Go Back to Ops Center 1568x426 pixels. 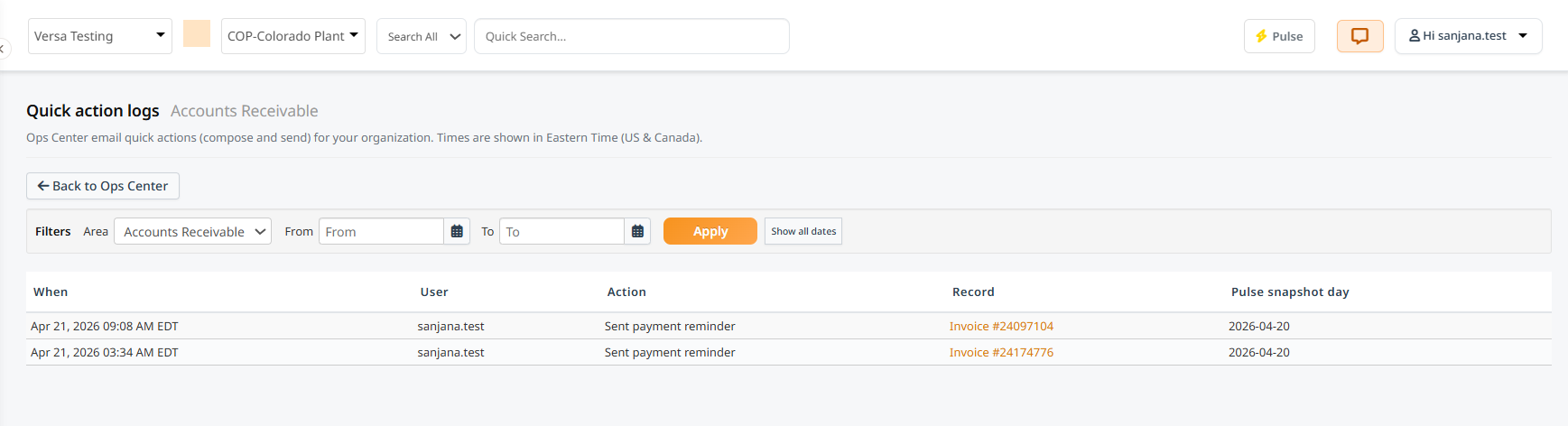tap(103, 186)
